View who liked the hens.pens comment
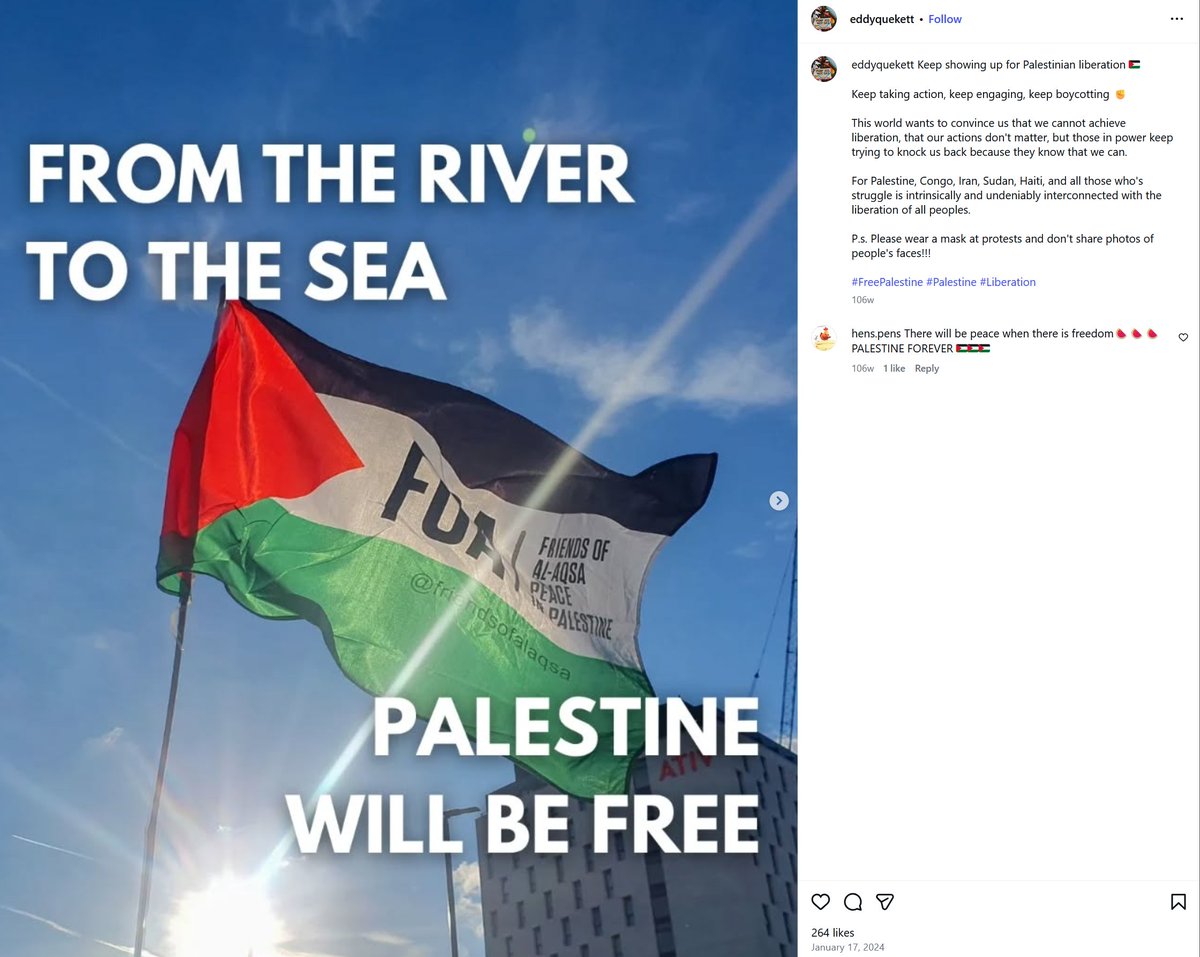The width and height of the screenshot is (1200, 957). tap(894, 369)
